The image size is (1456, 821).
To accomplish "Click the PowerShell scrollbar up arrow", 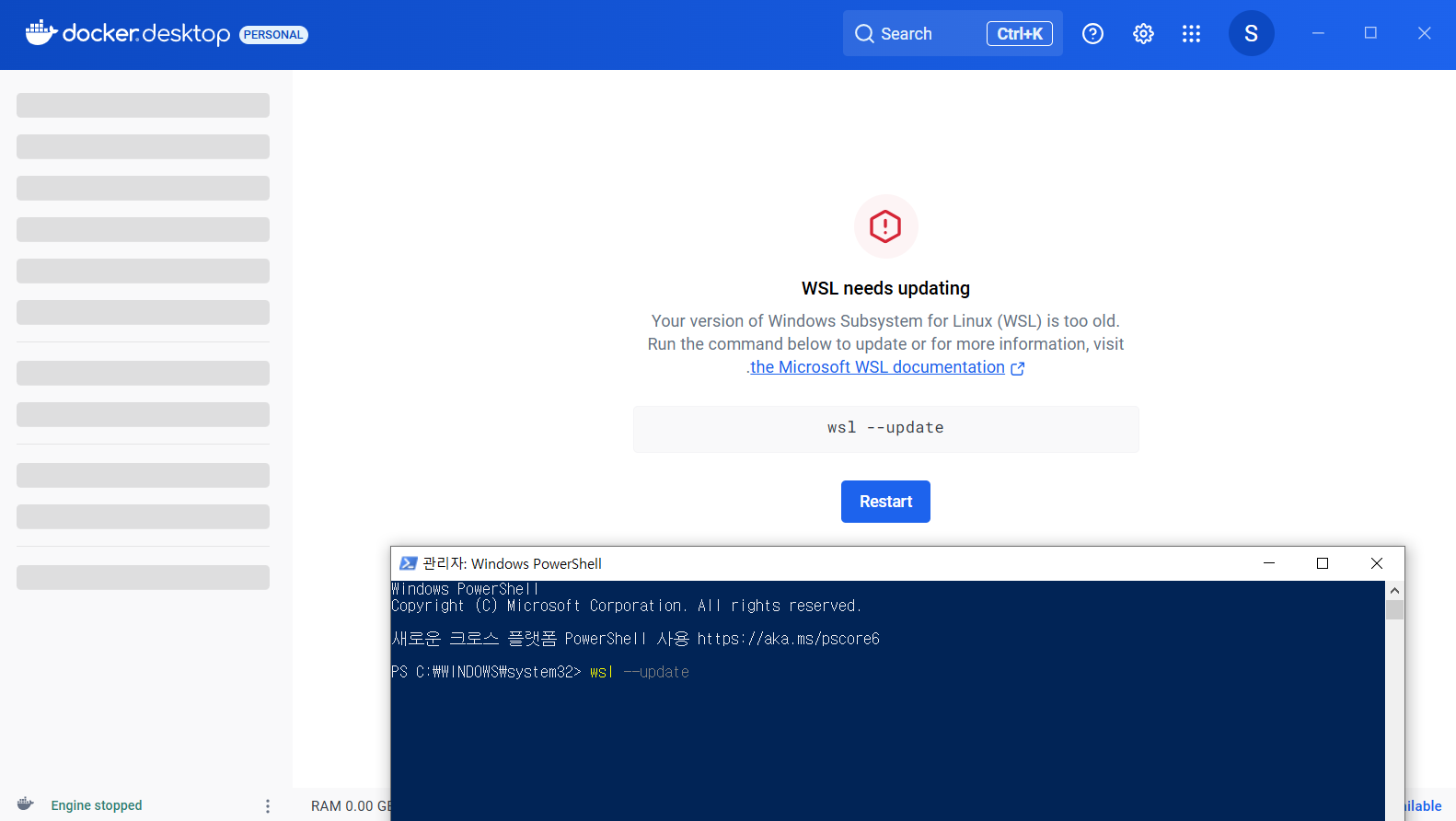I will [1394, 590].
